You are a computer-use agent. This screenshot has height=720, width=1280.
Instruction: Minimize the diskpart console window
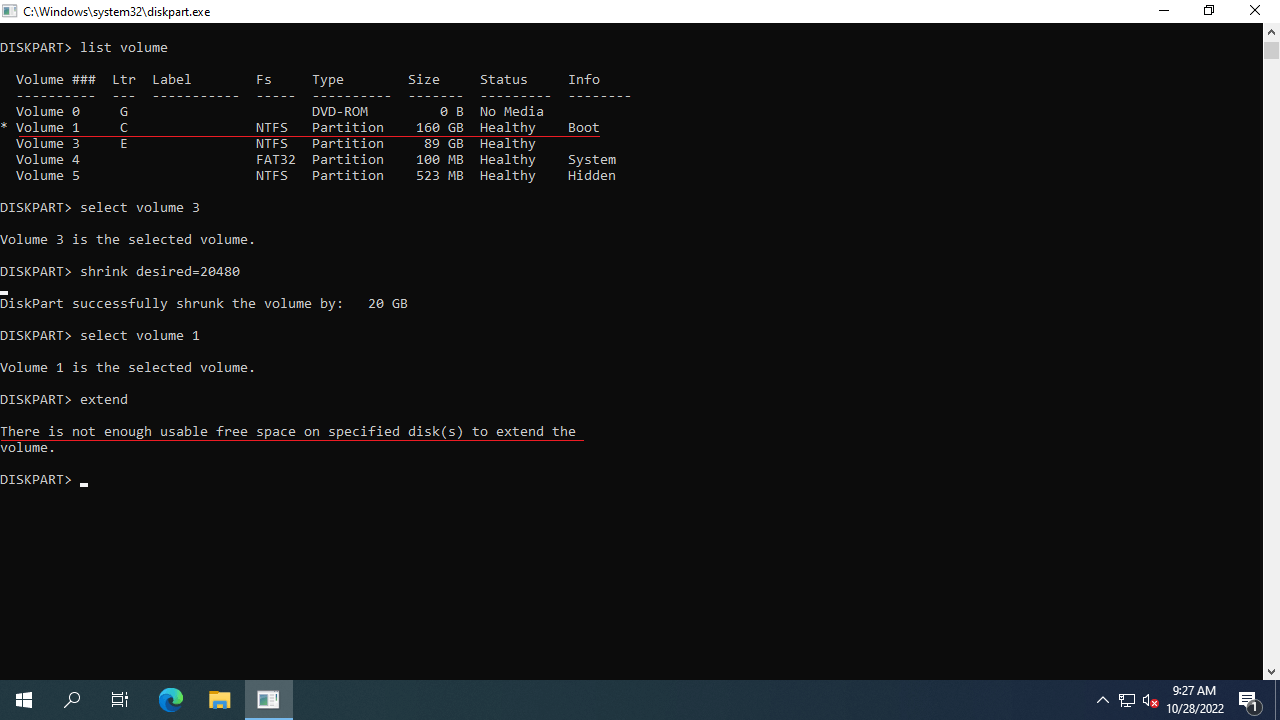(x=1163, y=11)
